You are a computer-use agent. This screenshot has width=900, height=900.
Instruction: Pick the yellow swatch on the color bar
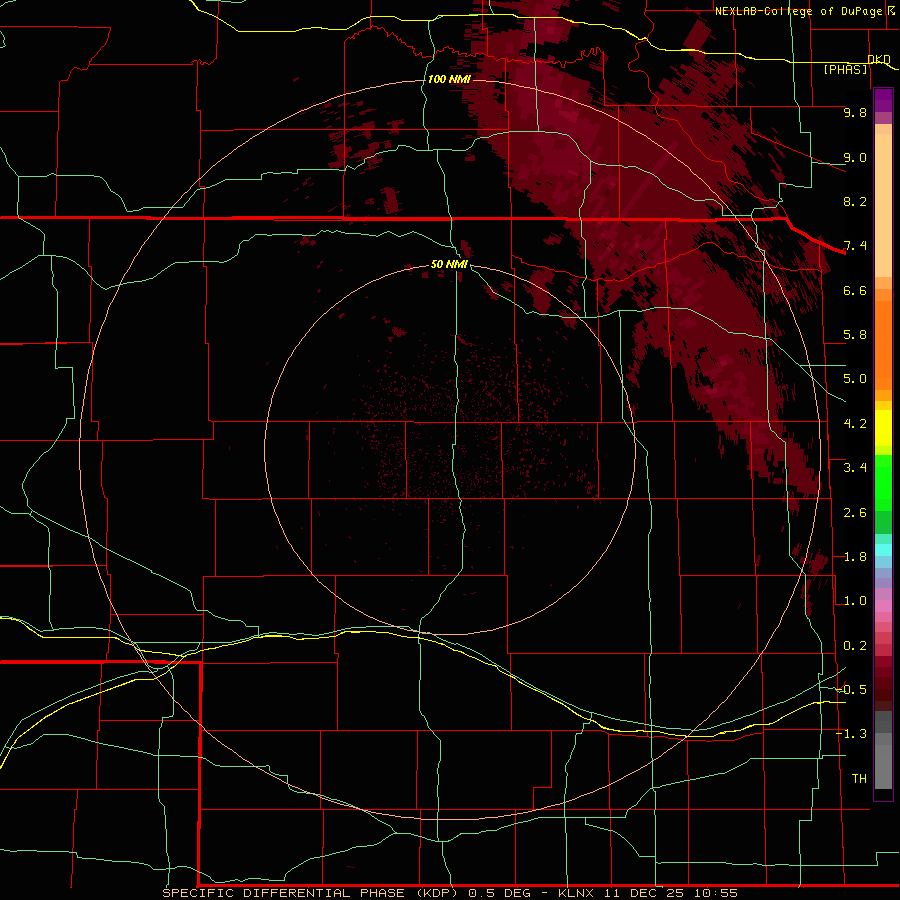pos(883,428)
